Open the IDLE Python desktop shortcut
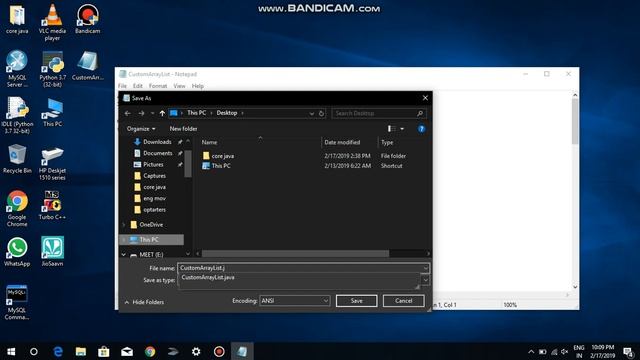The width and height of the screenshot is (640, 360). click(x=17, y=115)
